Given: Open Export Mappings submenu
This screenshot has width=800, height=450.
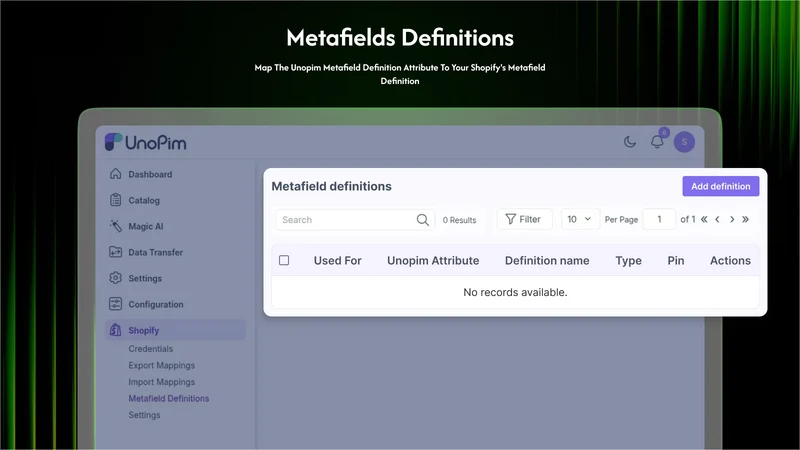Looking at the screenshot, I should (162, 365).
